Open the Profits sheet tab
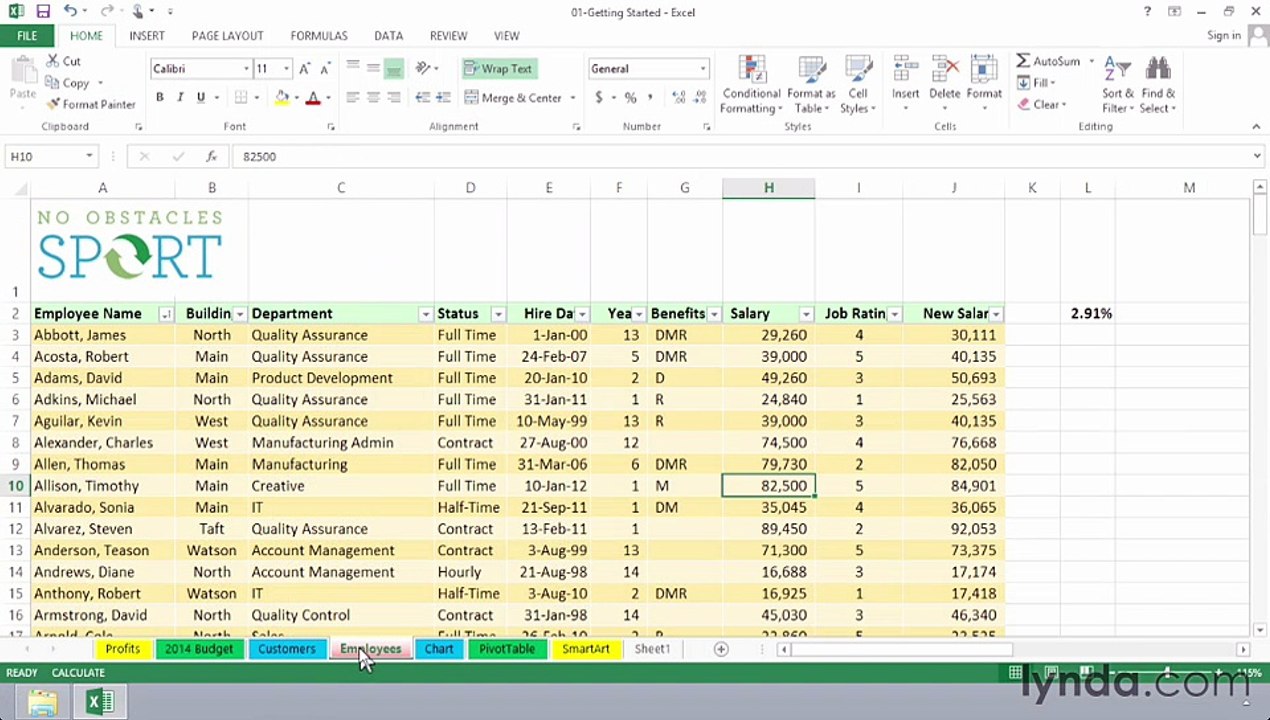The width and height of the screenshot is (1270, 720). pyautogui.click(x=122, y=649)
